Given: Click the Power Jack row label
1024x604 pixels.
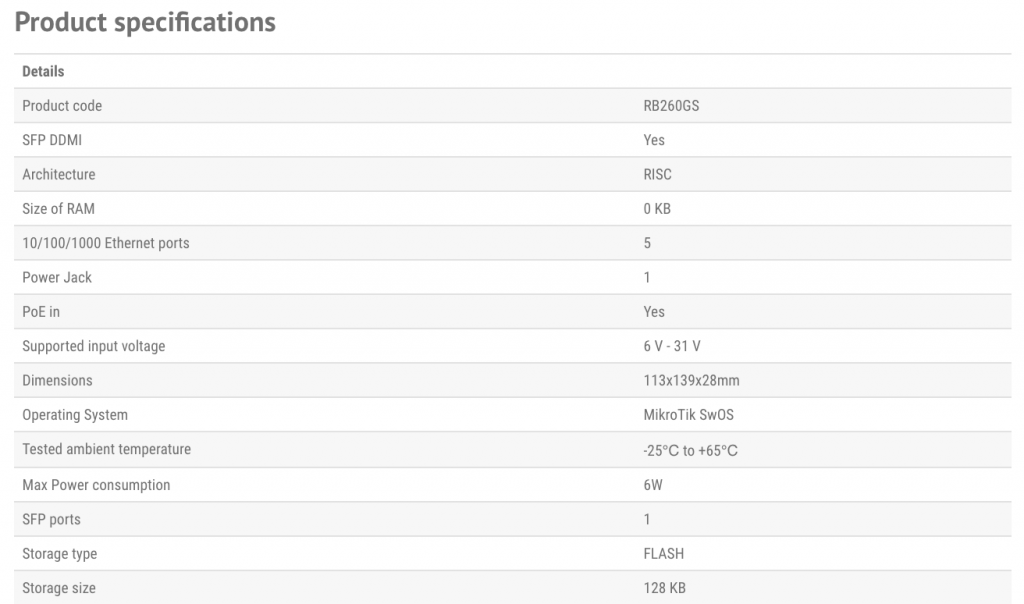Looking at the screenshot, I should 57,277.
